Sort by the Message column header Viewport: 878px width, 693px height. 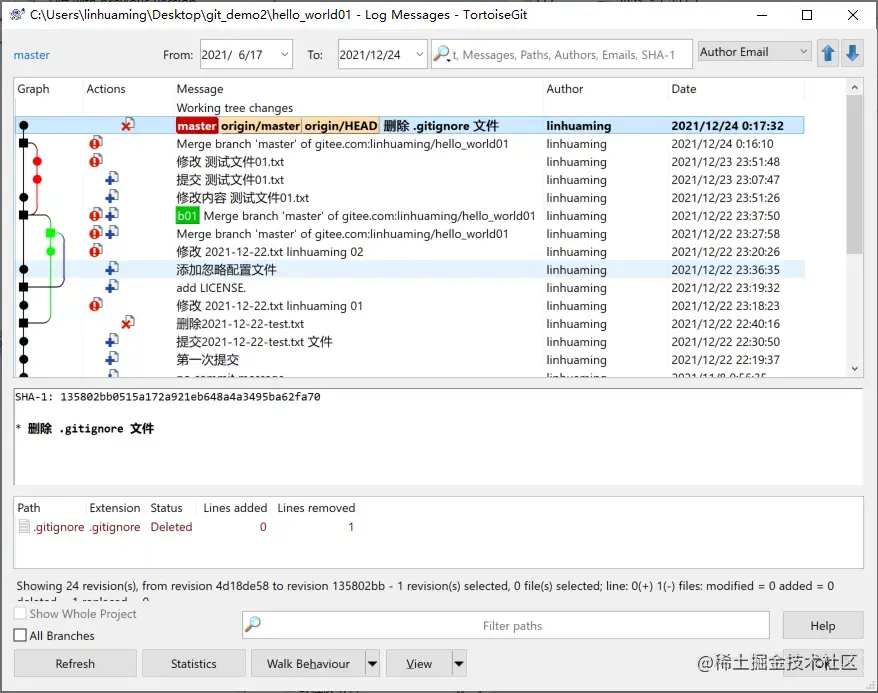coord(358,89)
